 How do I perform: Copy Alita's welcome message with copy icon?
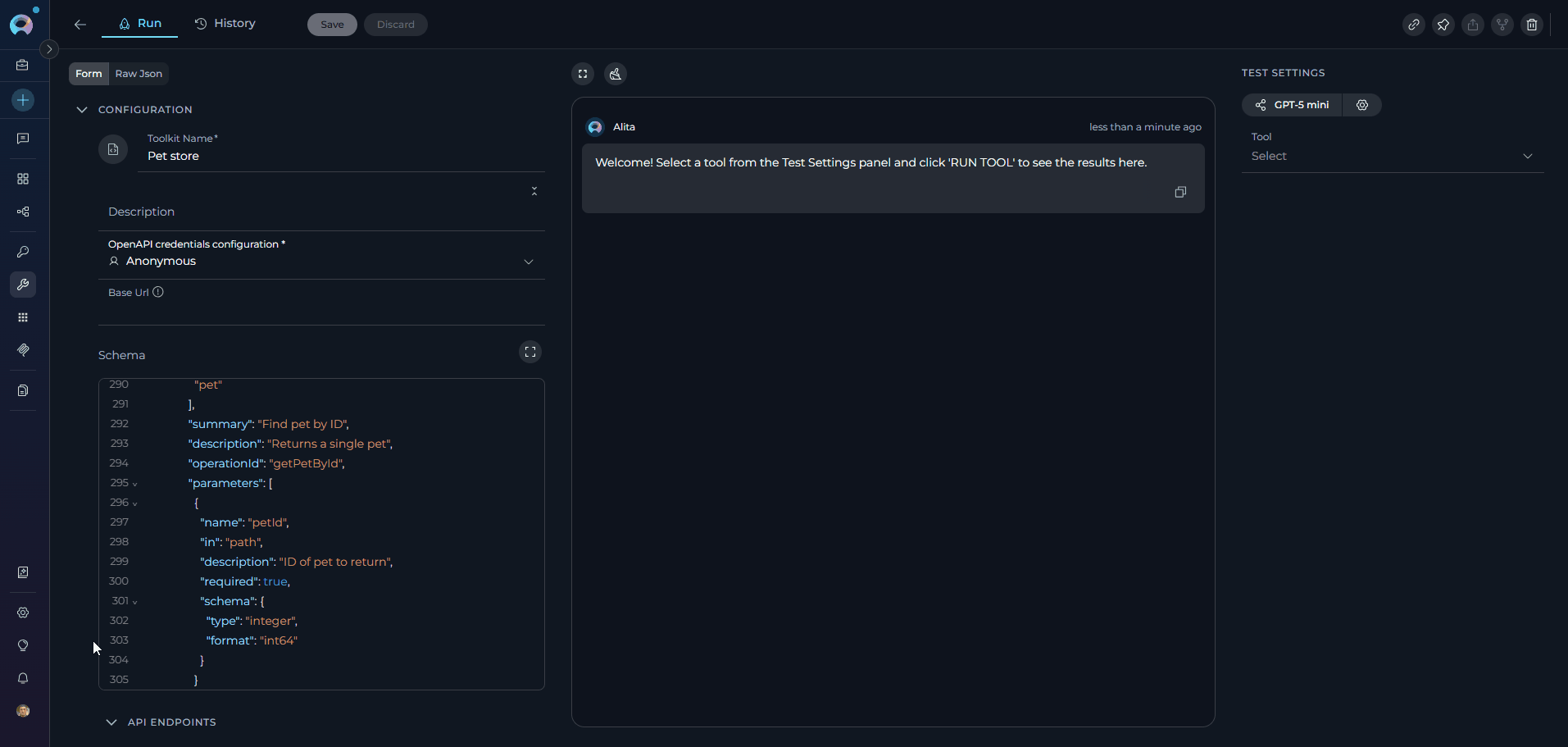(x=1180, y=192)
